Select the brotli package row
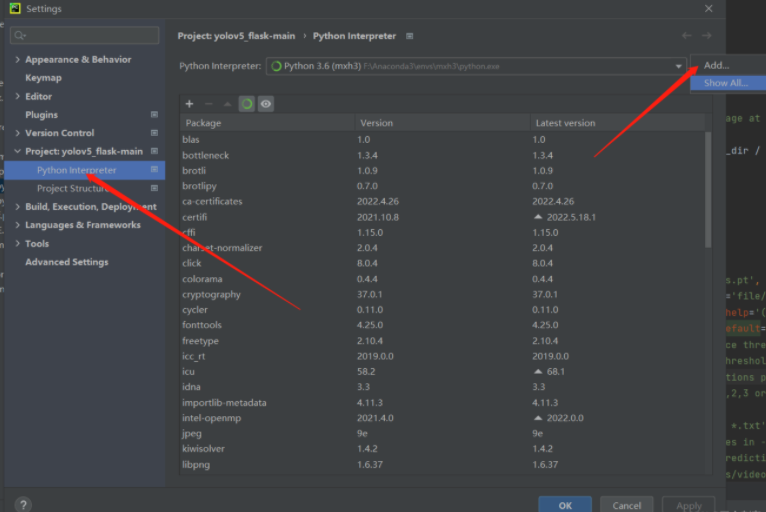The image size is (766, 512). coord(443,171)
